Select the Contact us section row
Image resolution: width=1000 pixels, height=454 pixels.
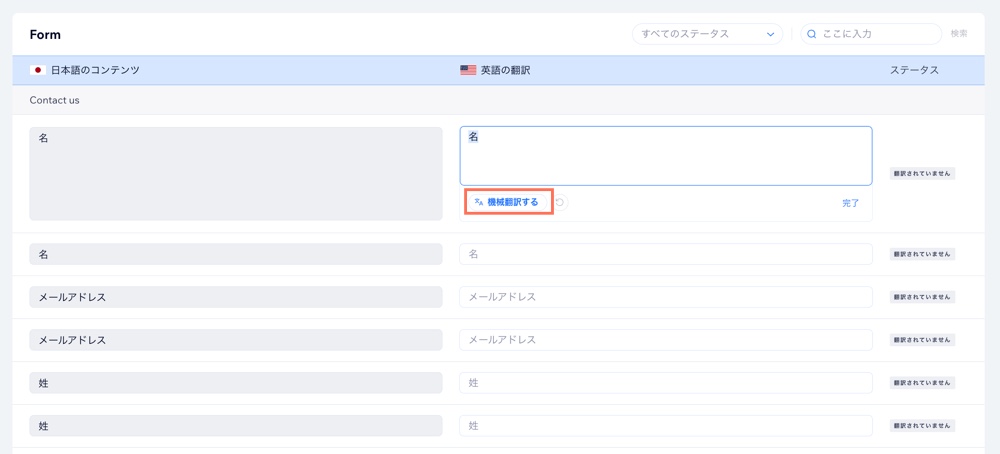tap(55, 100)
